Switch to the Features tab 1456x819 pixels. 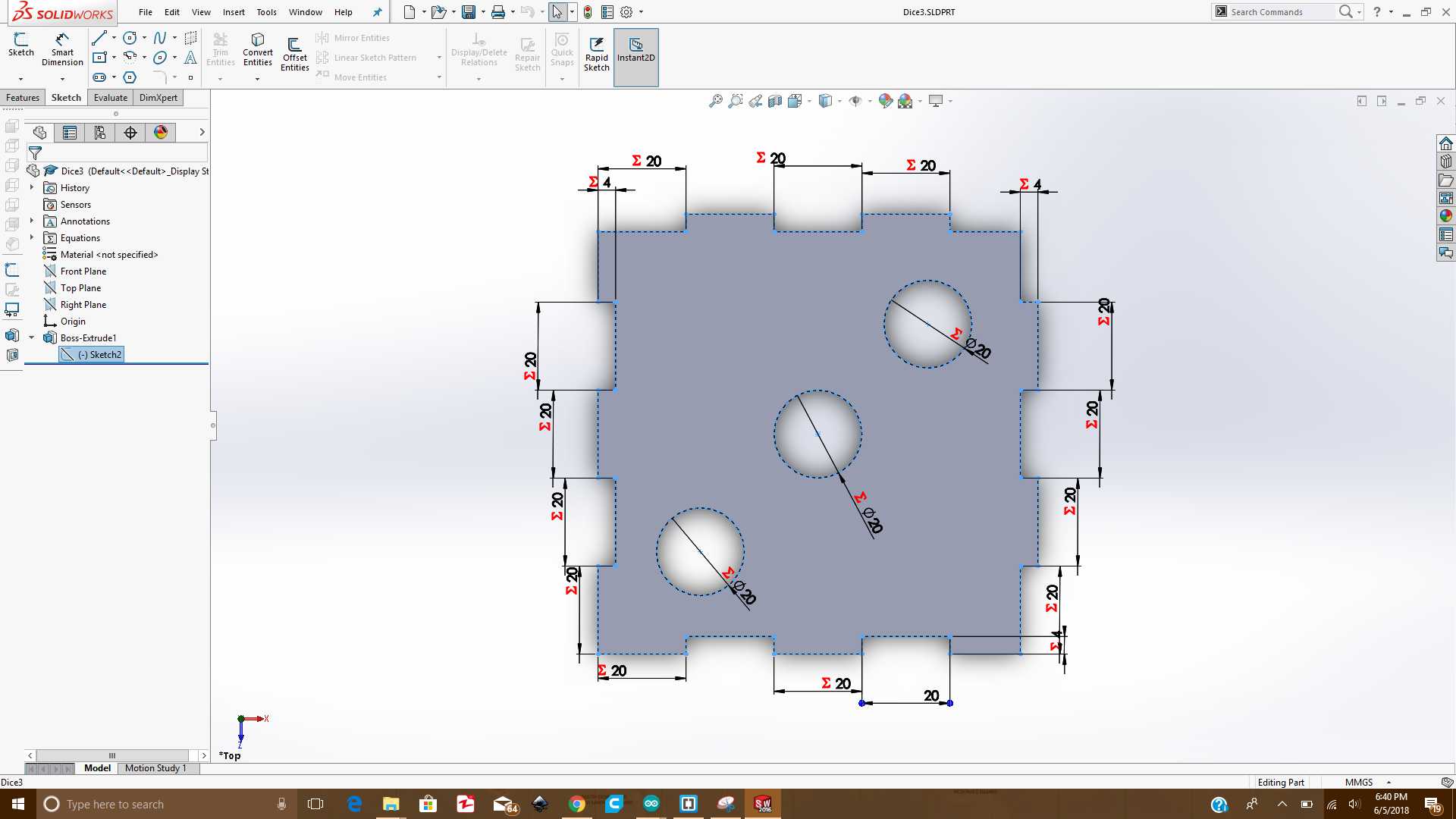(23, 98)
